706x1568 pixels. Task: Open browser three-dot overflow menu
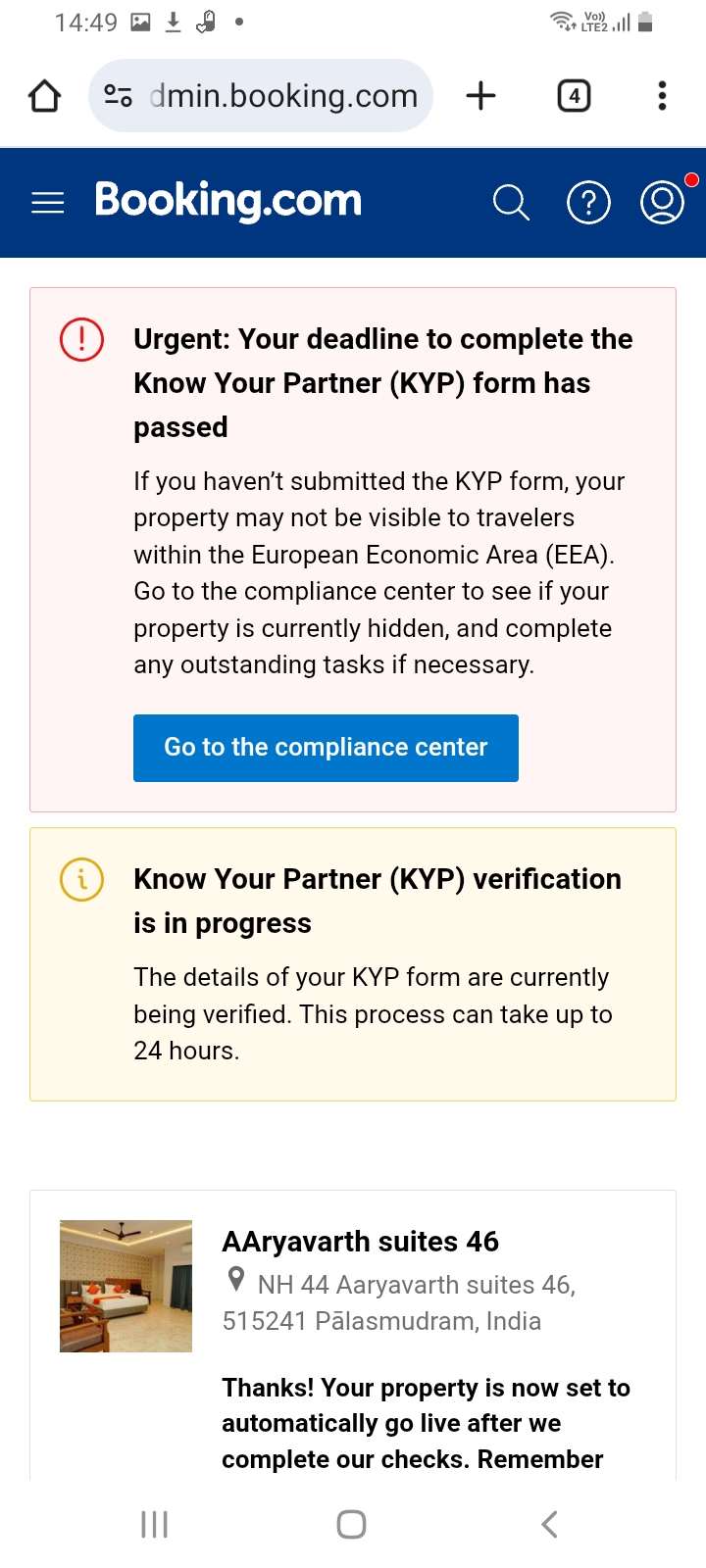(662, 96)
